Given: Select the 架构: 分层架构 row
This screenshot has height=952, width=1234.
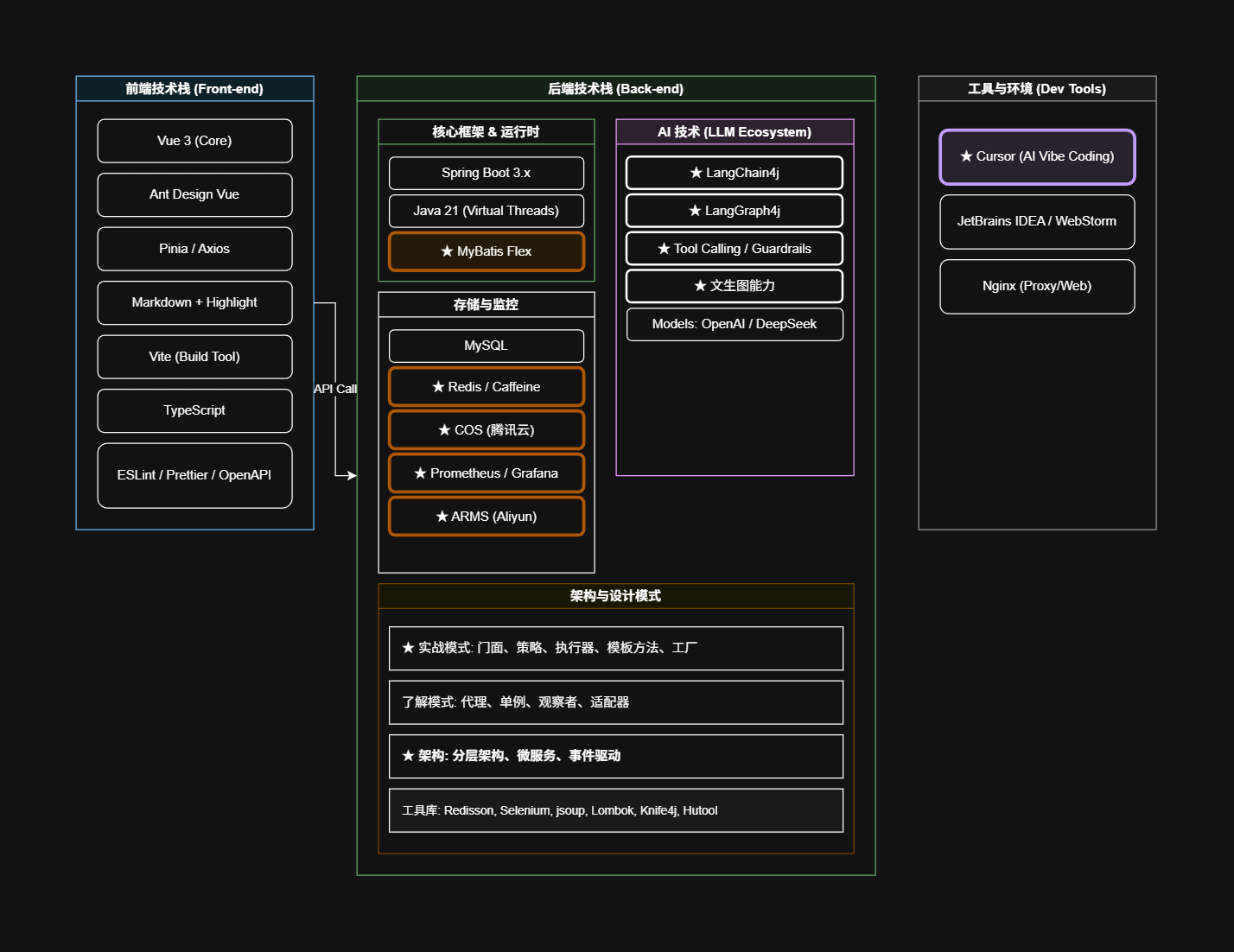Looking at the screenshot, I should 616,757.
